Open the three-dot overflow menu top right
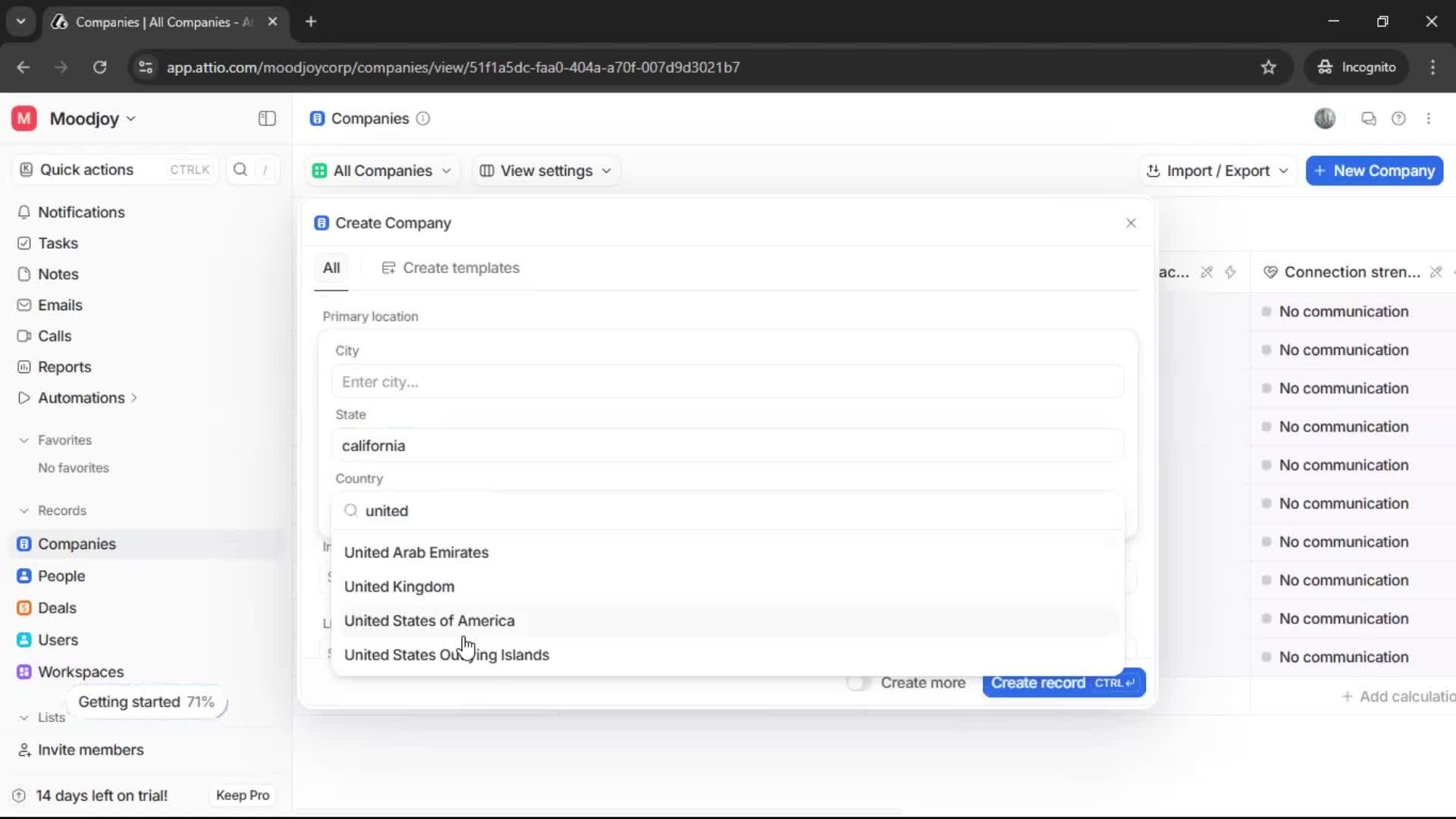Screen dimensions: 1456x819 coord(1429,118)
